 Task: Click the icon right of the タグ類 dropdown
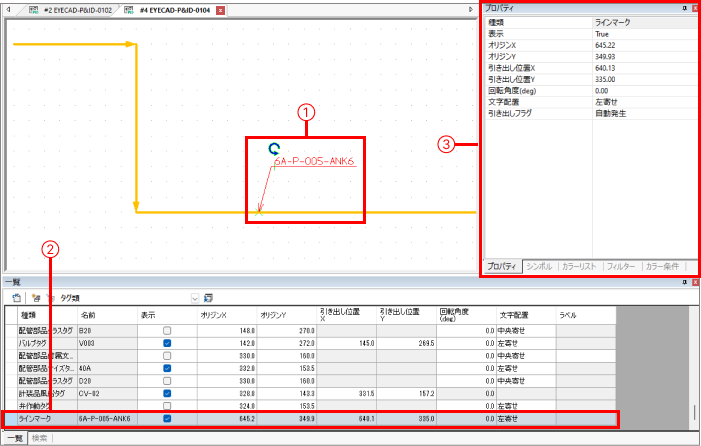(208, 297)
